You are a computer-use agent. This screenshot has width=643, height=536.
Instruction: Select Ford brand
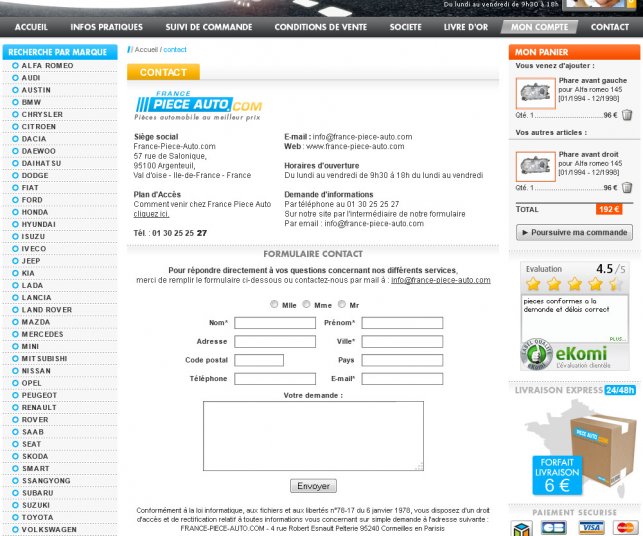(32, 200)
